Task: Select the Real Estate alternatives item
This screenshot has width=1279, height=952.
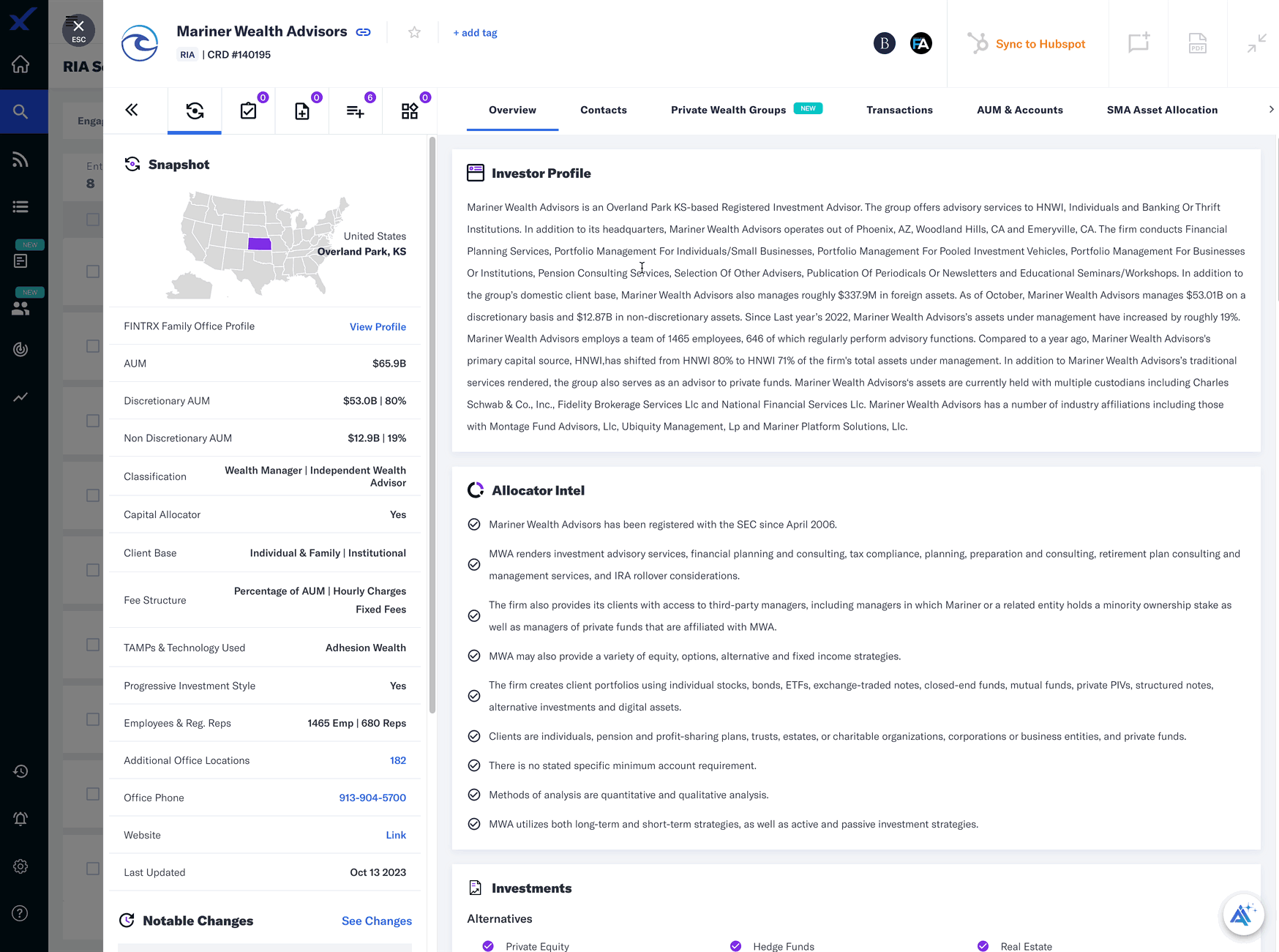Action: (1027, 946)
